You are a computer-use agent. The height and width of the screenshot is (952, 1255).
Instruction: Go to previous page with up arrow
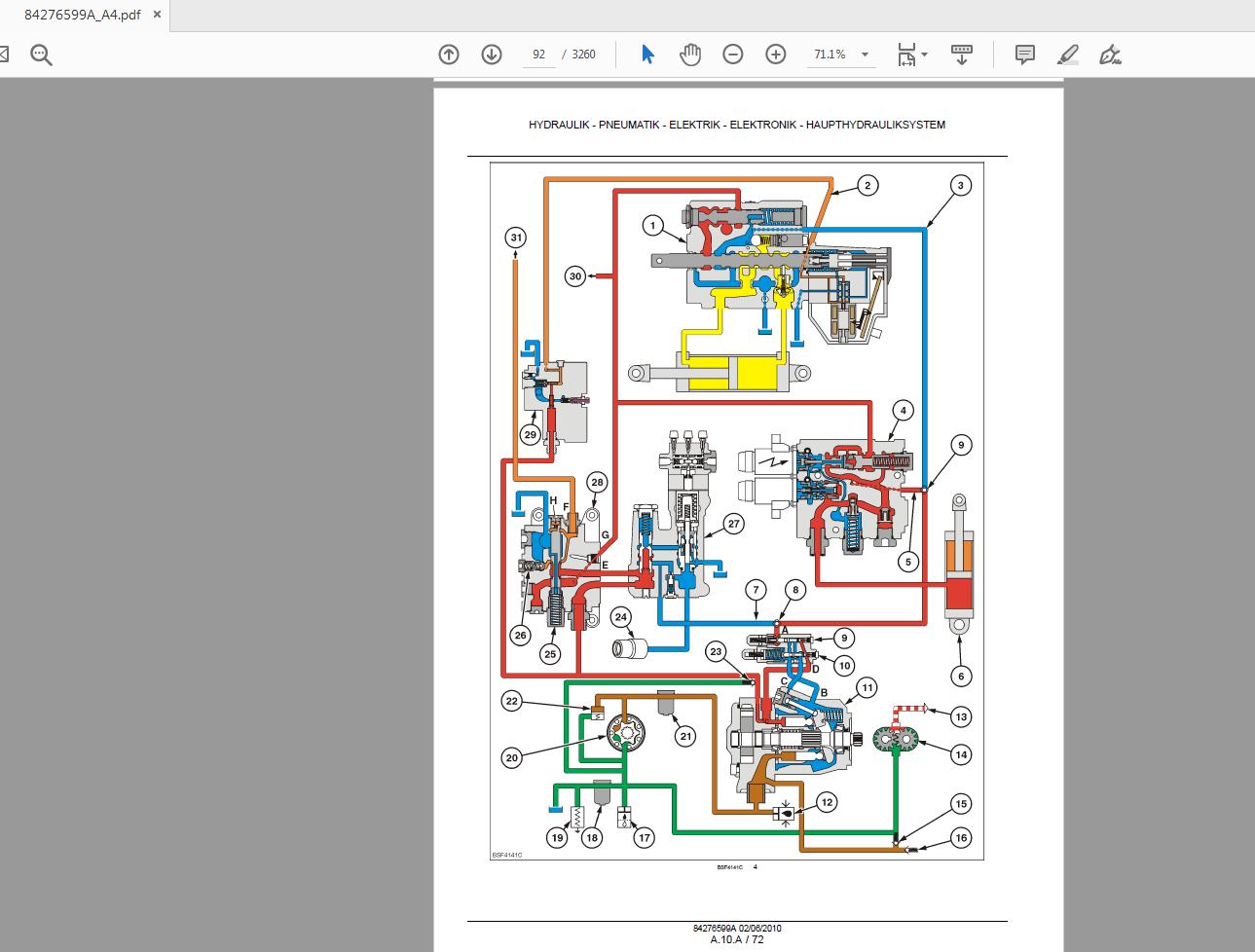pyautogui.click(x=448, y=55)
